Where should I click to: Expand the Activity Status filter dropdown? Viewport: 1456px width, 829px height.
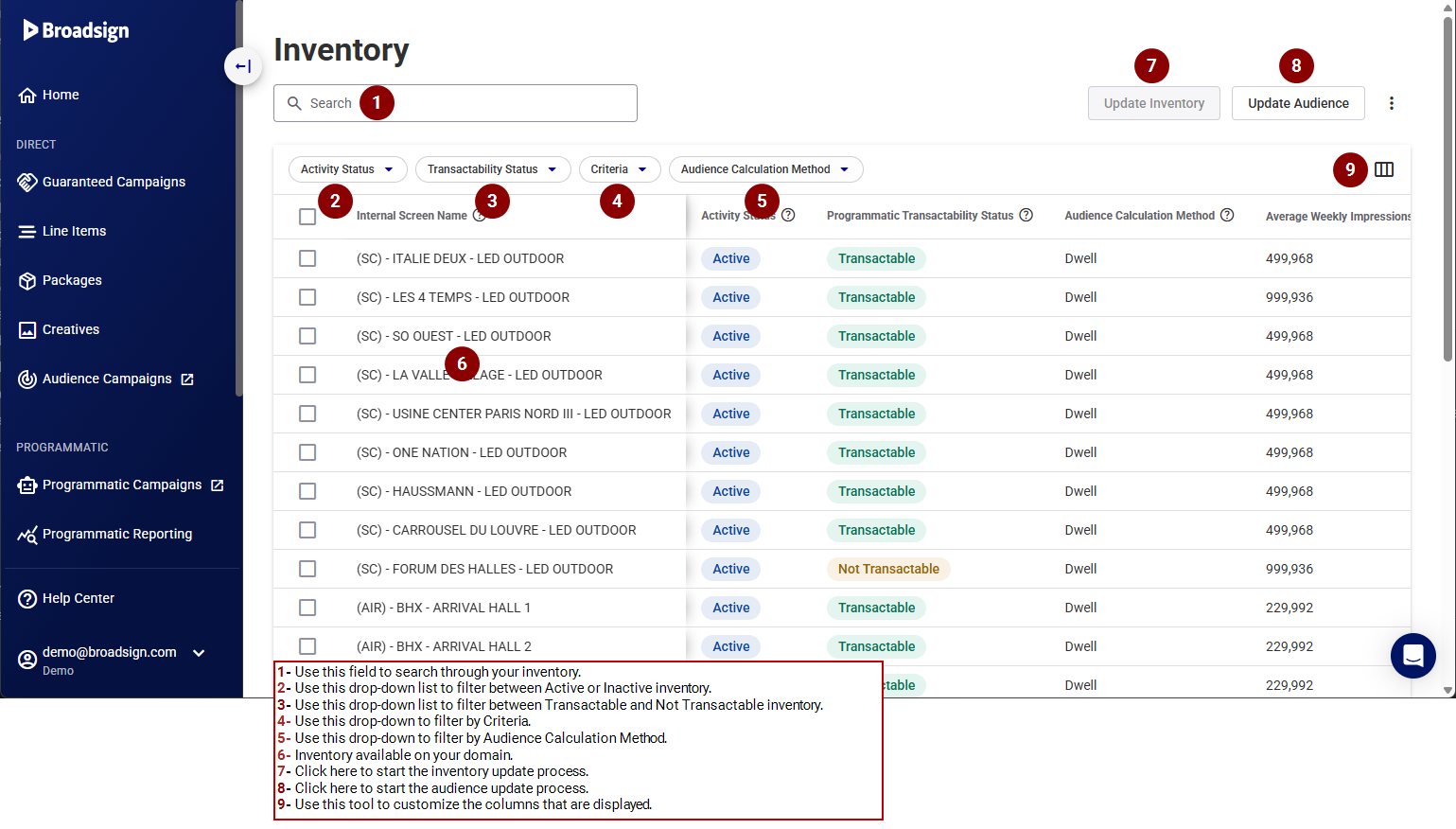[x=347, y=169]
